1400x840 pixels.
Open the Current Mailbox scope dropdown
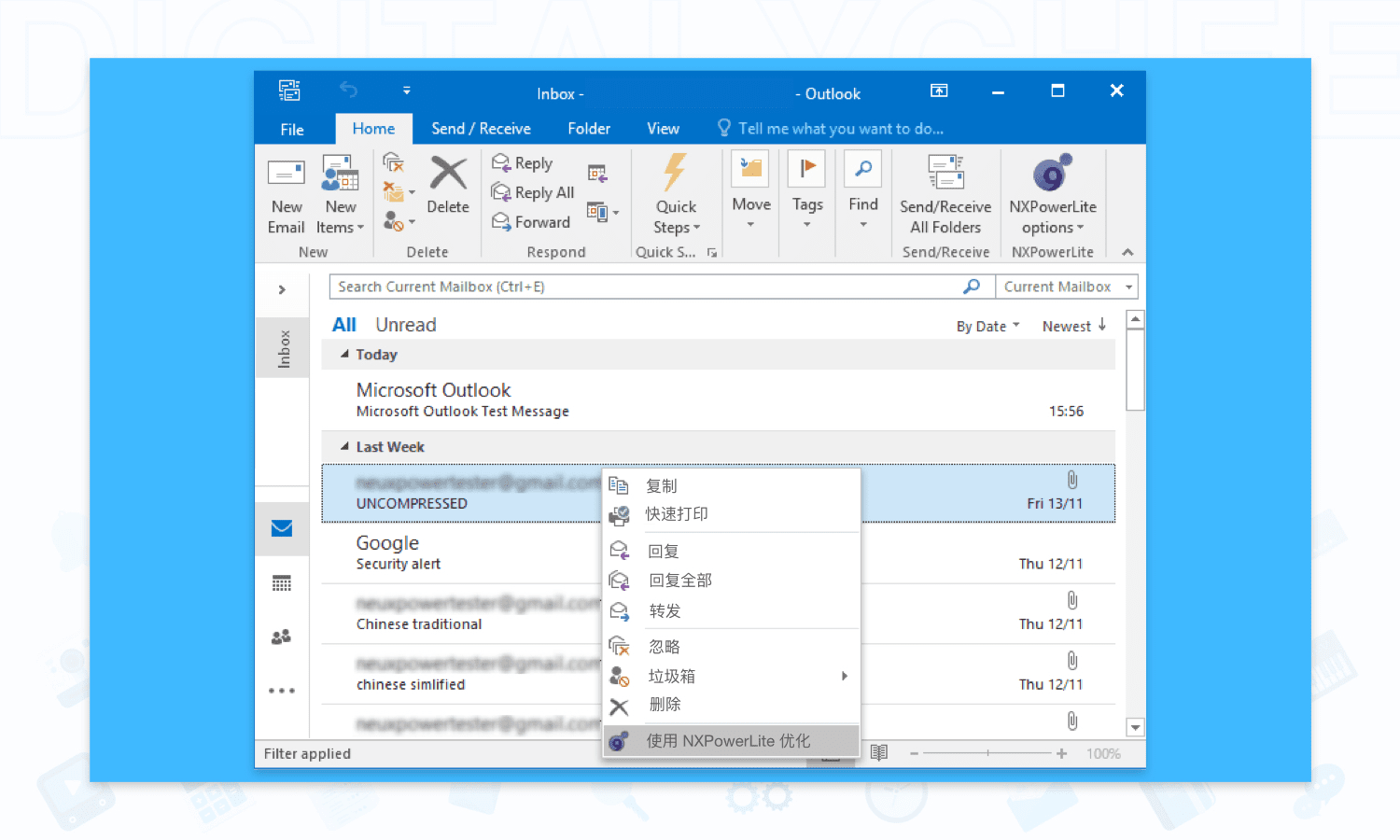point(1067,287)
